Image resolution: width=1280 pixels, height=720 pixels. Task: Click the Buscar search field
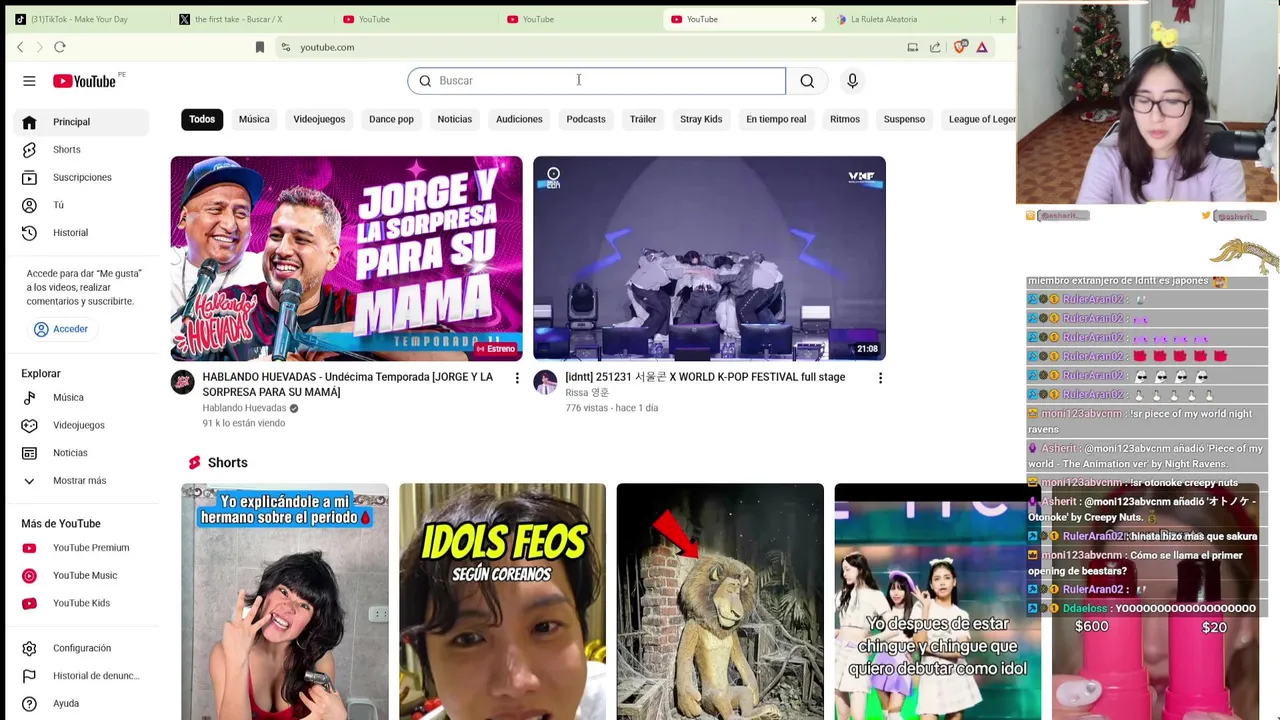pyautogui.click(x=597, y=81)
